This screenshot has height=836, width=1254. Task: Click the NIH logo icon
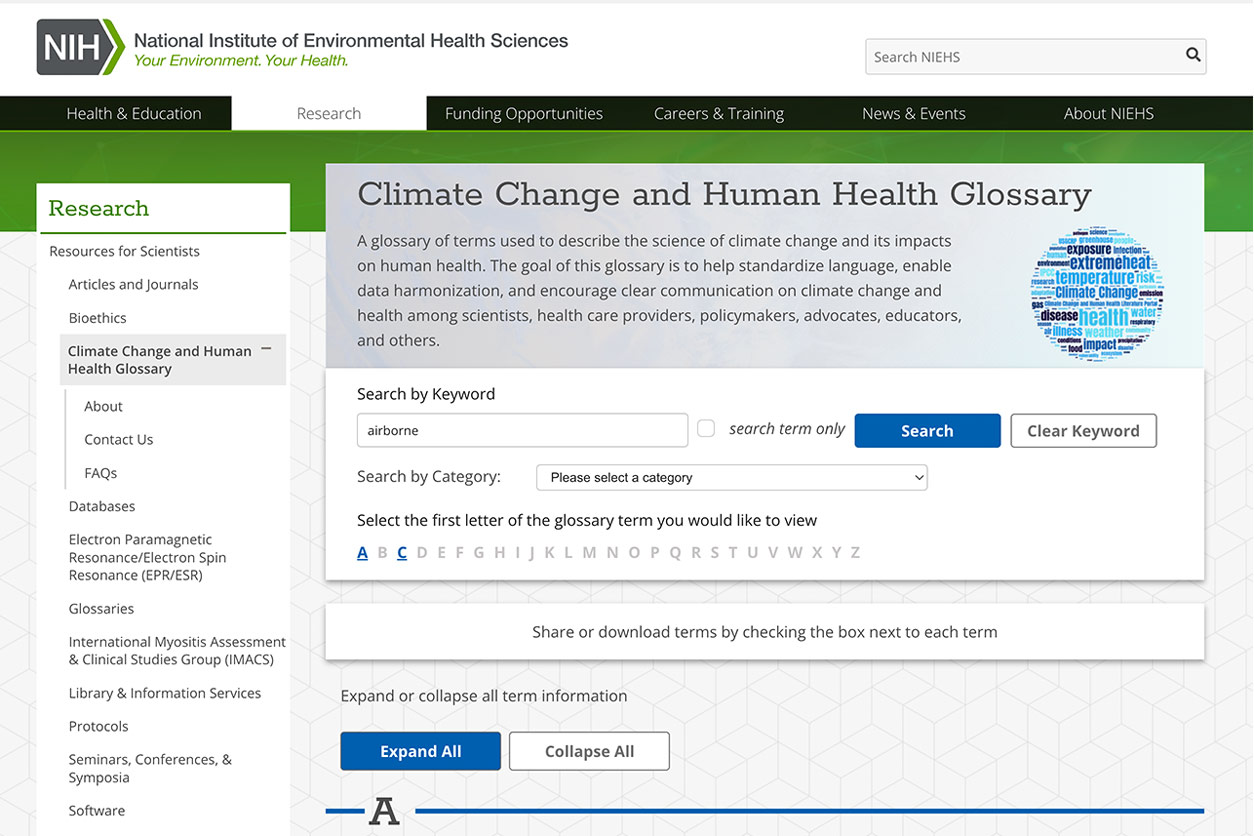click(x=81, y=47)
